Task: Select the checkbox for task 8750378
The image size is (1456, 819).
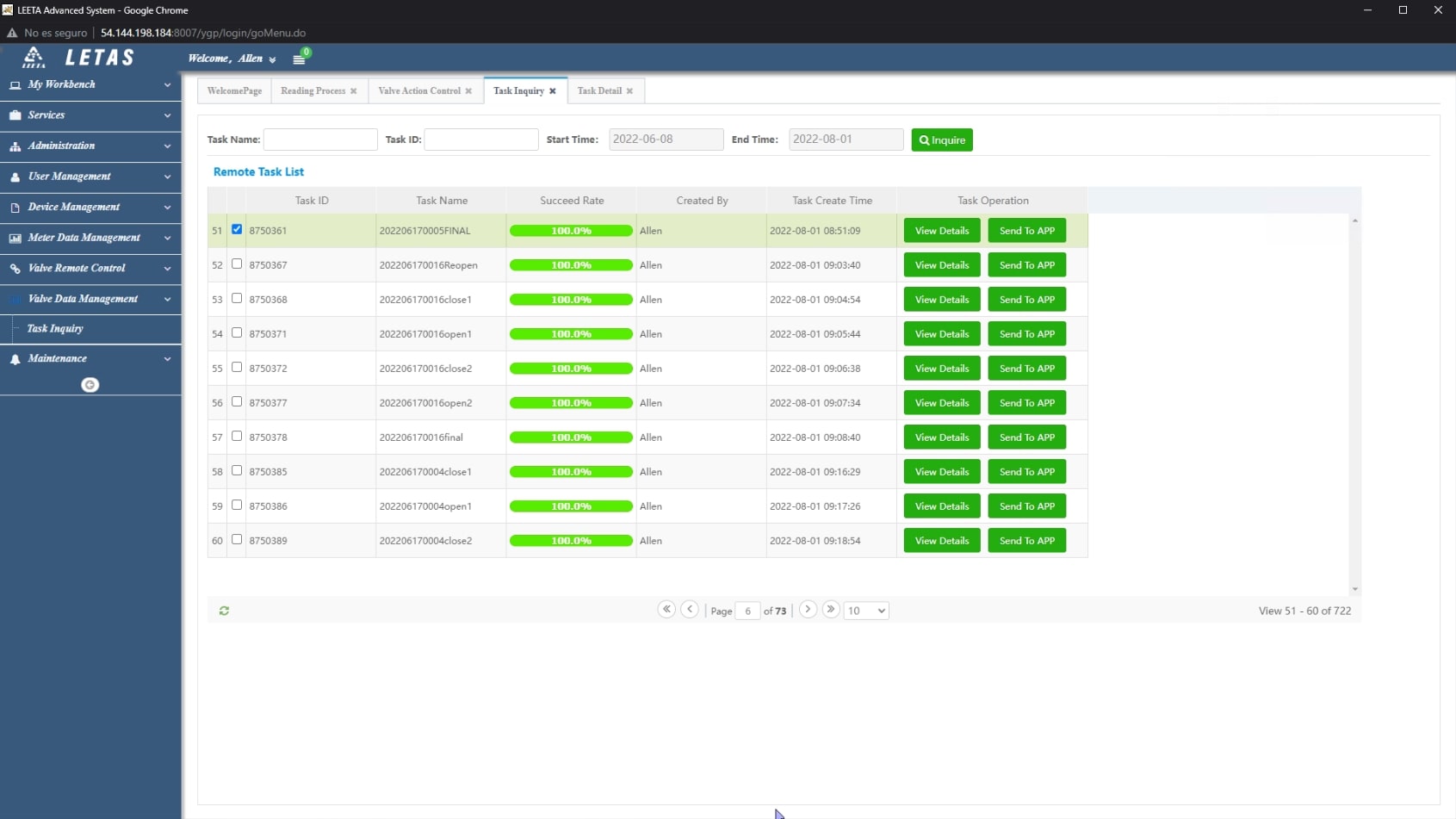Action: [x=237, y=437]
